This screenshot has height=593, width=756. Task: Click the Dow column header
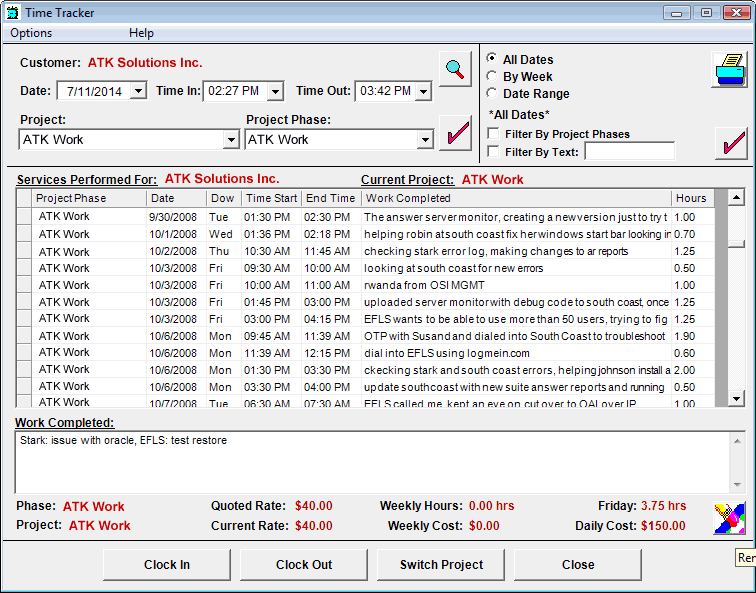click(224, 198)
